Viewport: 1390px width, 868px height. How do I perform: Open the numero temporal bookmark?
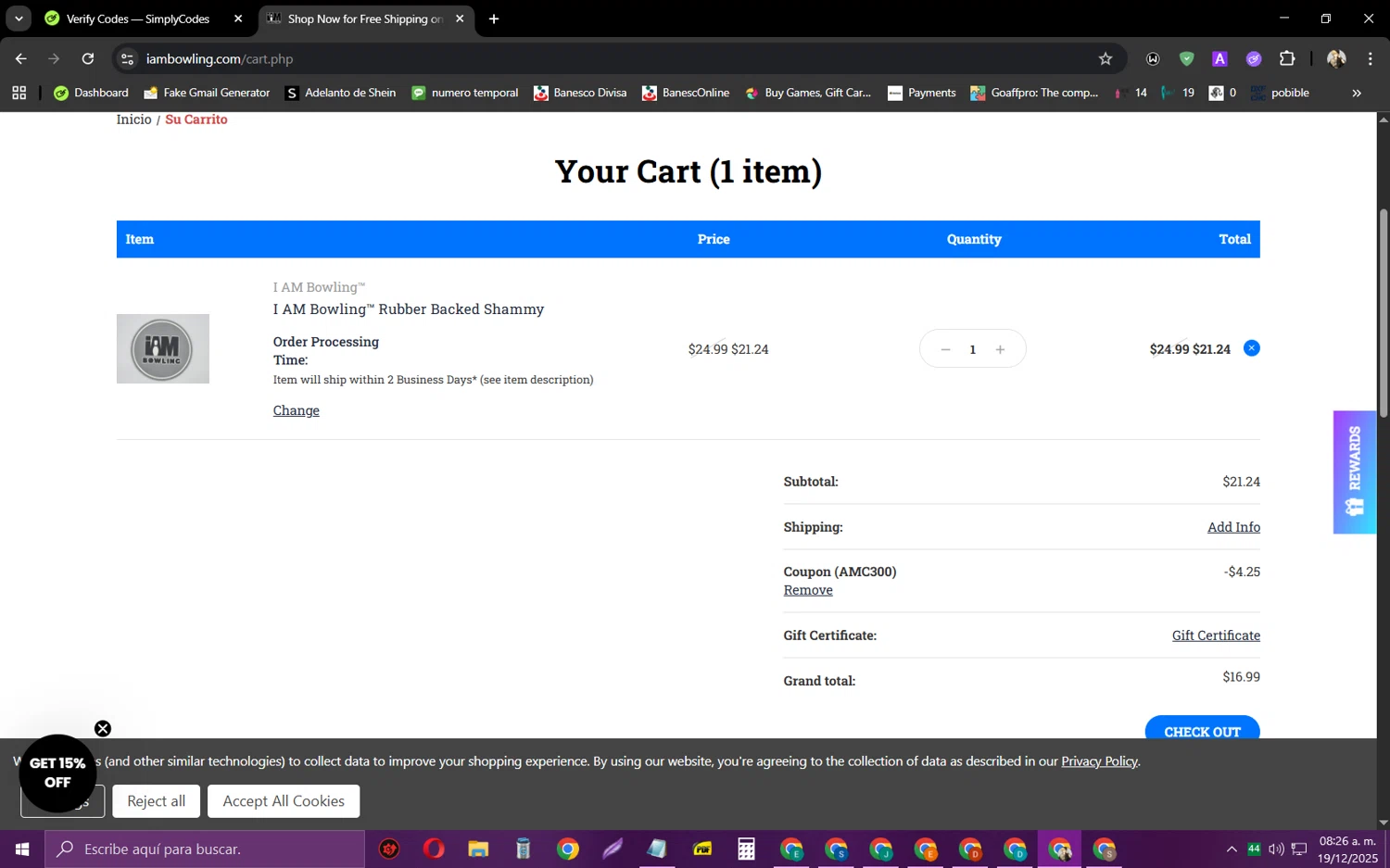(x=464, y=93)
